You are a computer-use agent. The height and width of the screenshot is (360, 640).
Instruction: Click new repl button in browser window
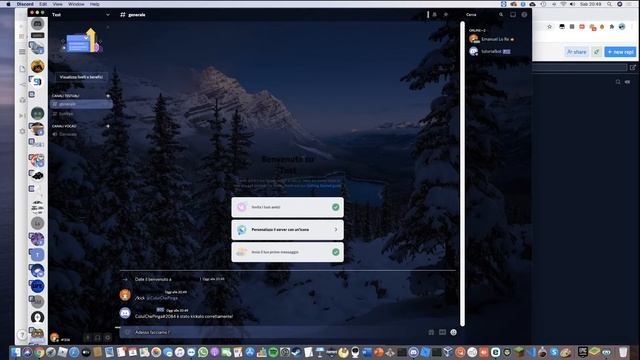(620, 52)
